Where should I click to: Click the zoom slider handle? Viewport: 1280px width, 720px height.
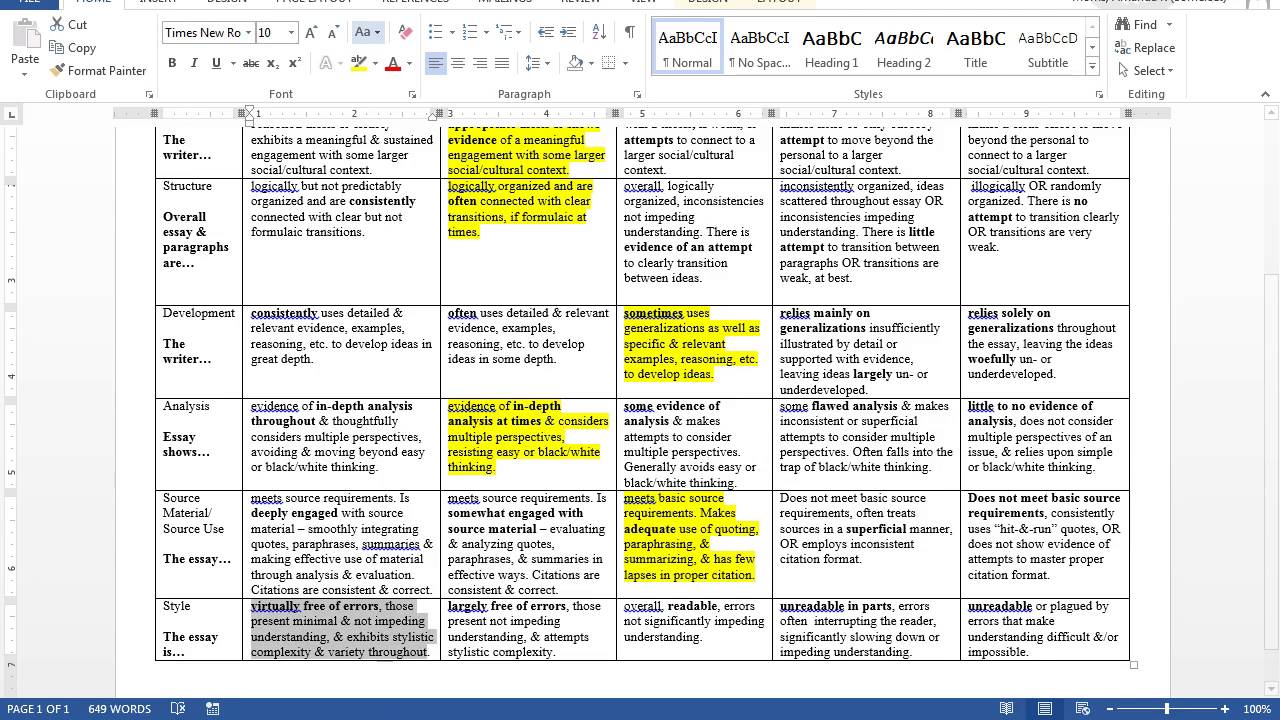pyautogui.click(x=1166, y=709)
